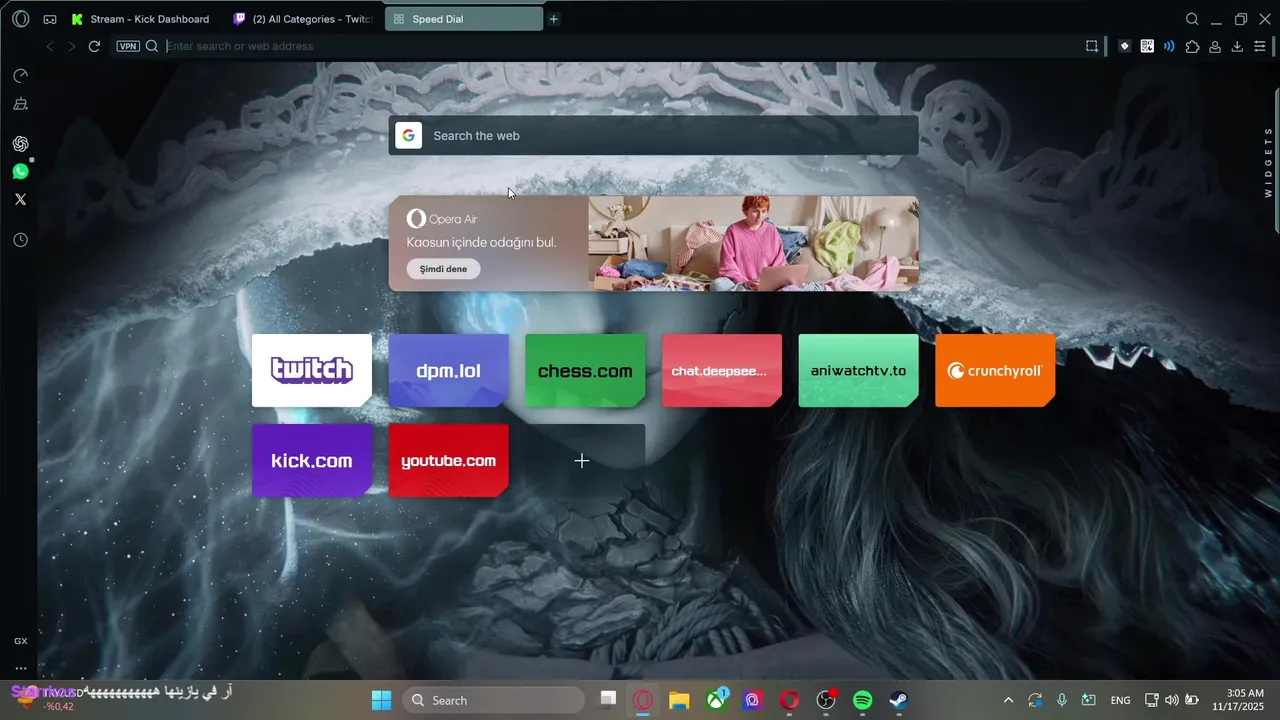Viewport: 1280px width, 720px height.
Task: Open the aniwatchtv.to speed dial tile
Action: tap(858, 370)
